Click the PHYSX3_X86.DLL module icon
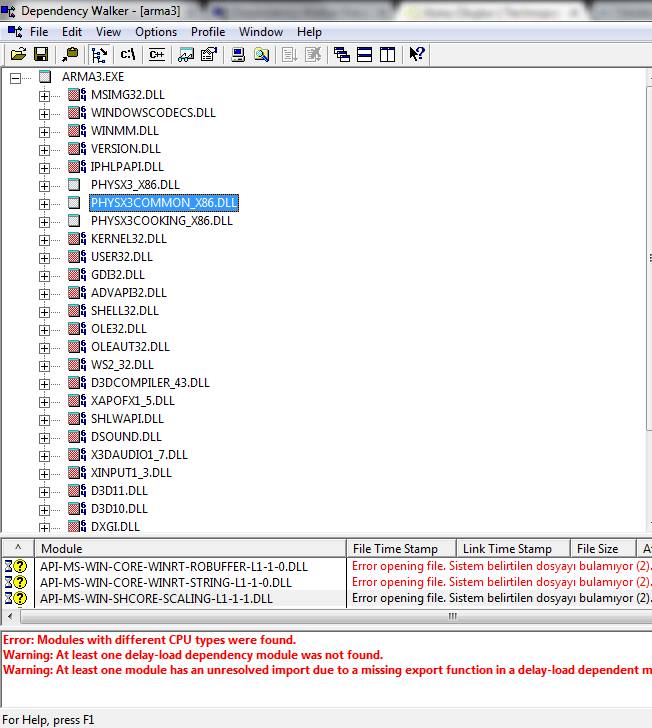This screenshot has width=652, height=728. pyautogui.click(x=74, y=185)
